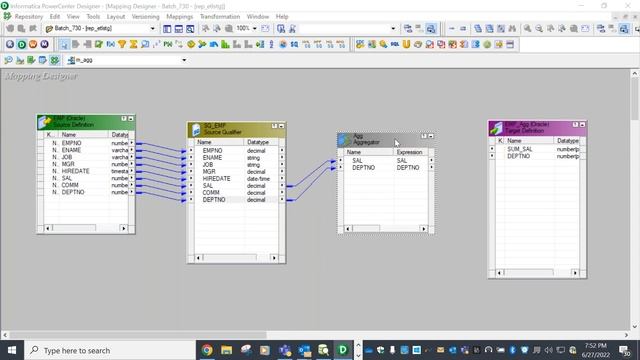
Task: Click the taskbar search box
Action: [x=110, y=350]
